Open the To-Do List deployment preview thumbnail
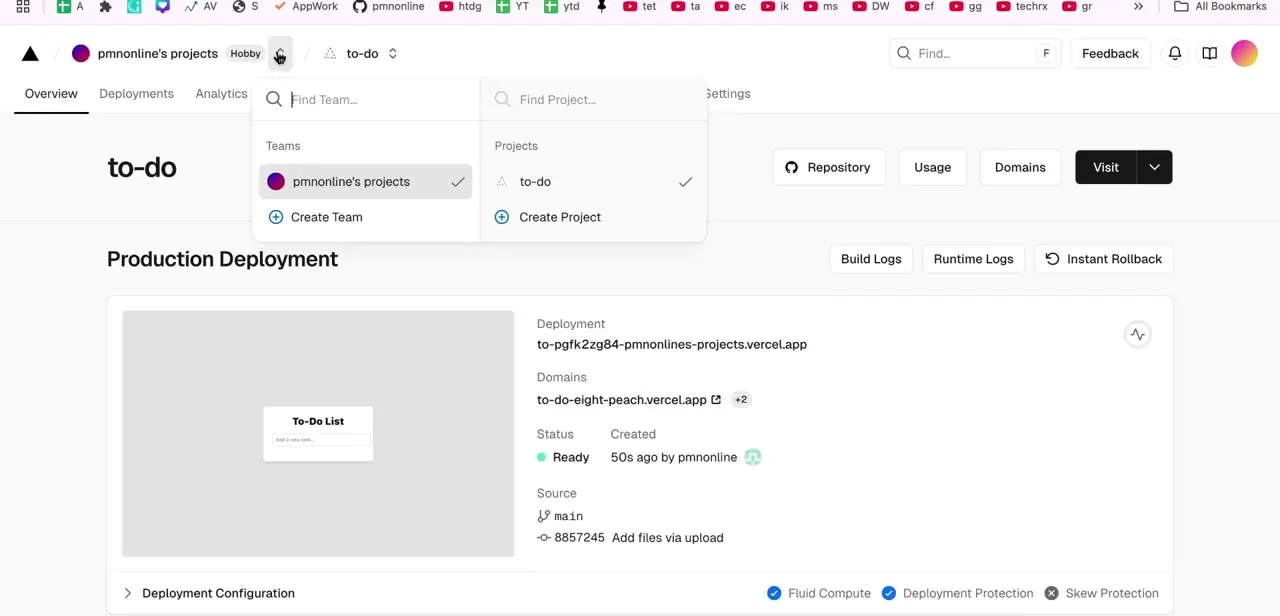This screenshot has width=1280, height=616. coord(318,433)
